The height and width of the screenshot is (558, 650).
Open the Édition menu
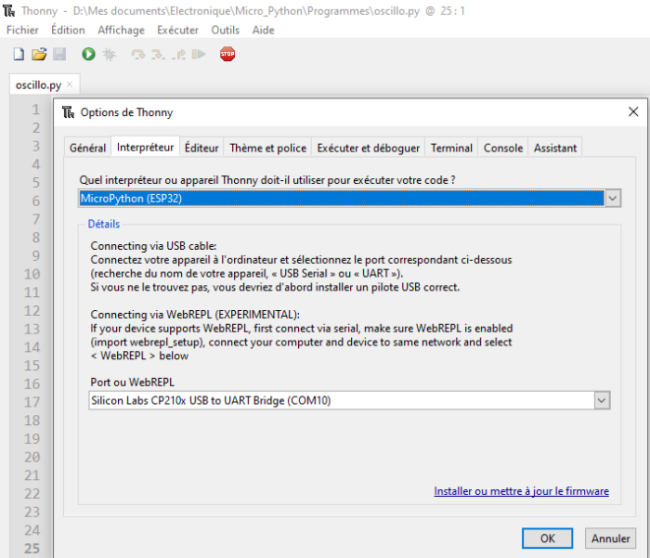[68, 30]
